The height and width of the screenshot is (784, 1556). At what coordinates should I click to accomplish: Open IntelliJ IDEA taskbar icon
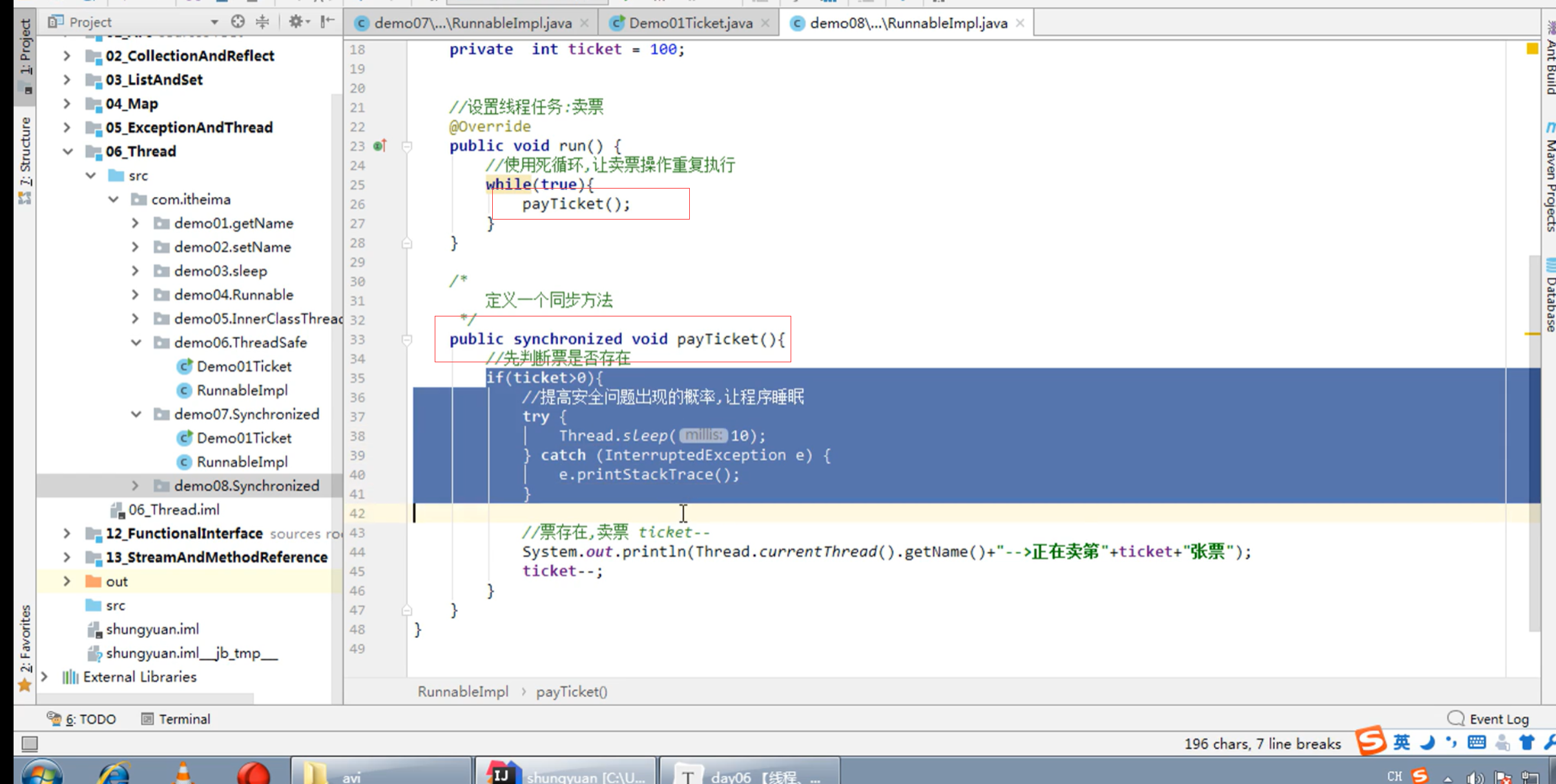503,774
